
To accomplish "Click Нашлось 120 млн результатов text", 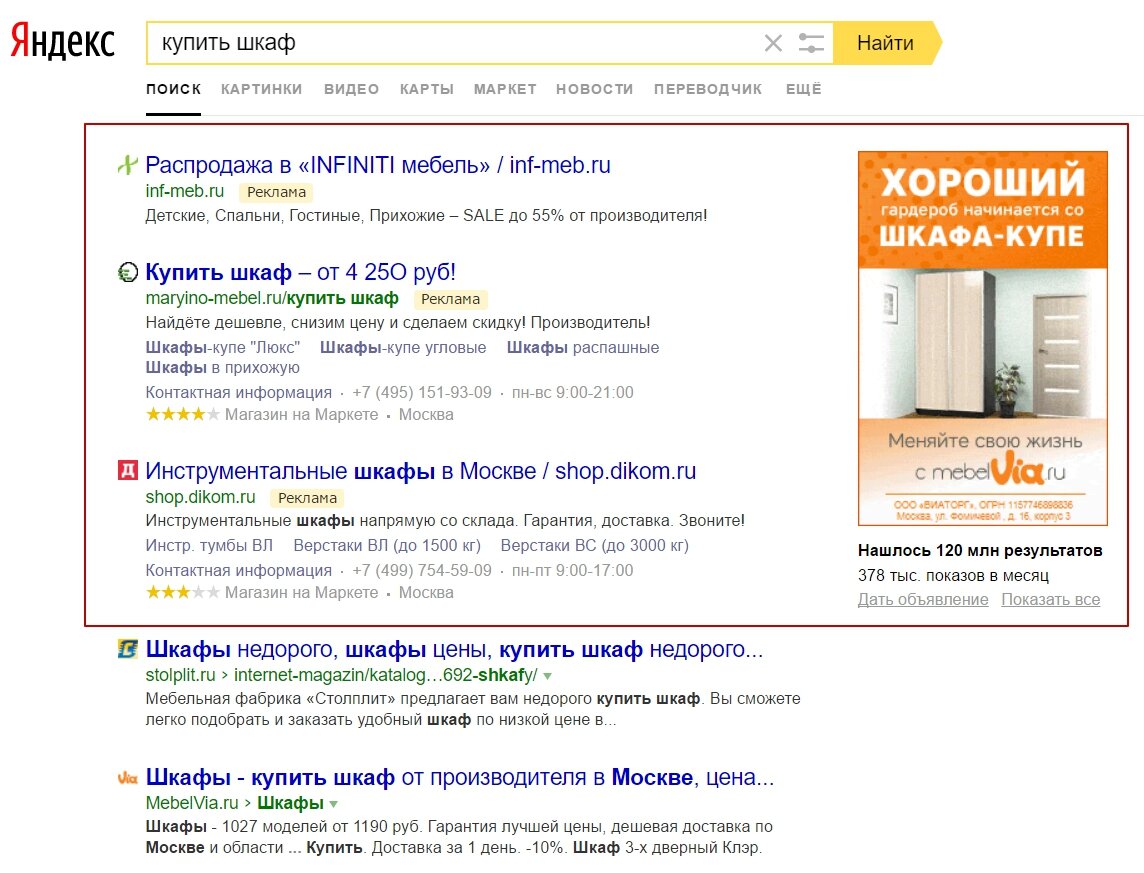I will (x=980, y=551).
